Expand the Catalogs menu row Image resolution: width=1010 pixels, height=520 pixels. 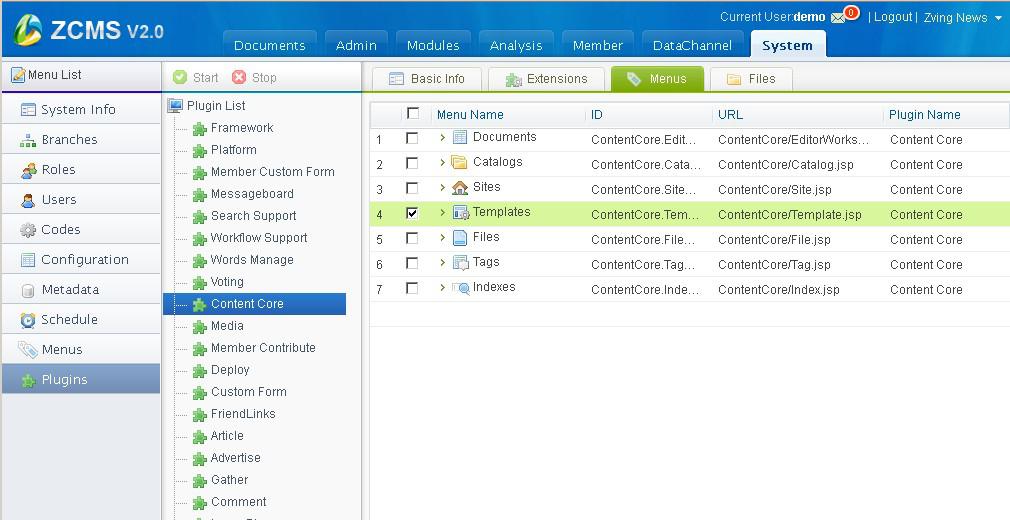click(442, 163)
